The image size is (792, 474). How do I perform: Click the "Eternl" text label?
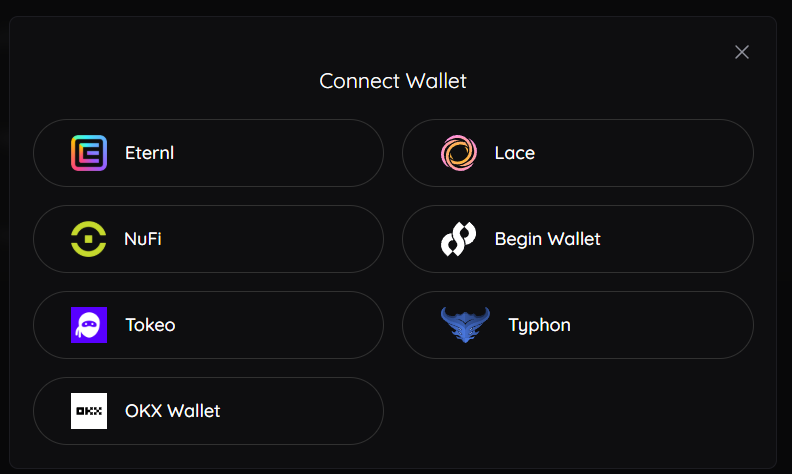[x=149, y=153]
